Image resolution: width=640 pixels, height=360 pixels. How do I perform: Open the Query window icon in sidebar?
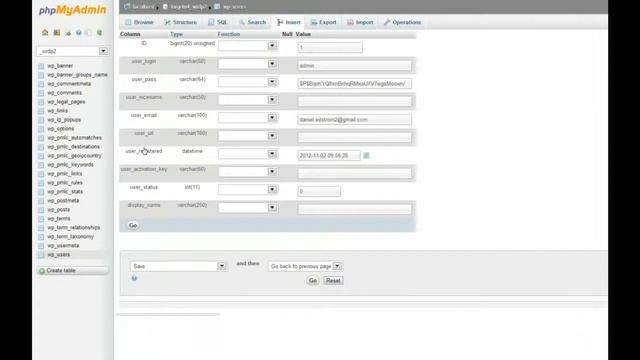tap(68, 33)
